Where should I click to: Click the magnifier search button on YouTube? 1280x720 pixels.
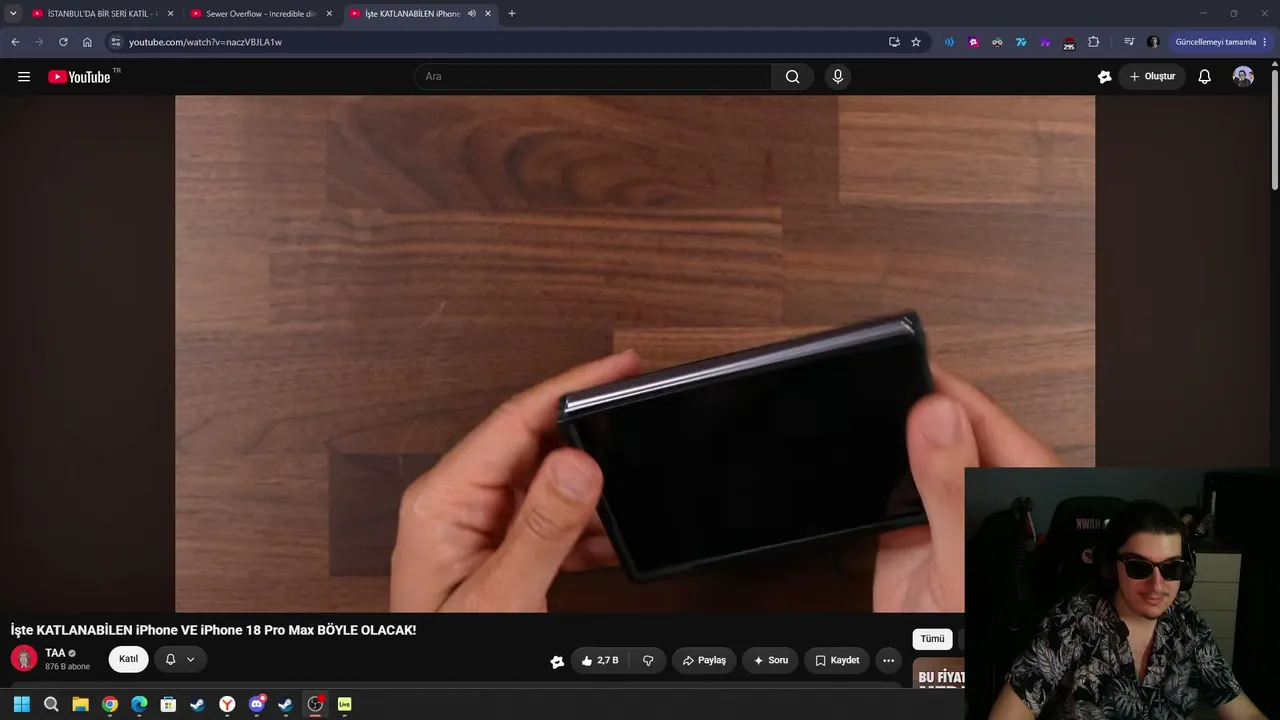pos(793,77)
